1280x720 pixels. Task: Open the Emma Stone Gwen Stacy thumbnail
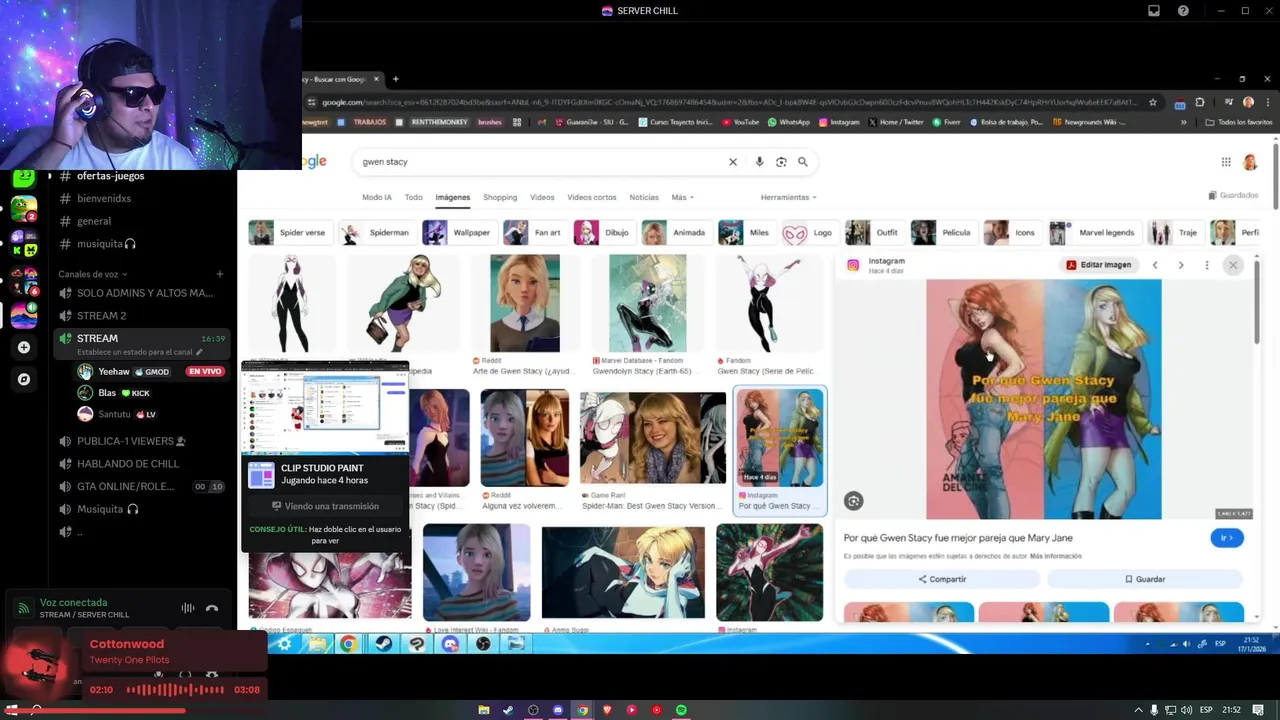pyautogui.click(x=653, y=438)
